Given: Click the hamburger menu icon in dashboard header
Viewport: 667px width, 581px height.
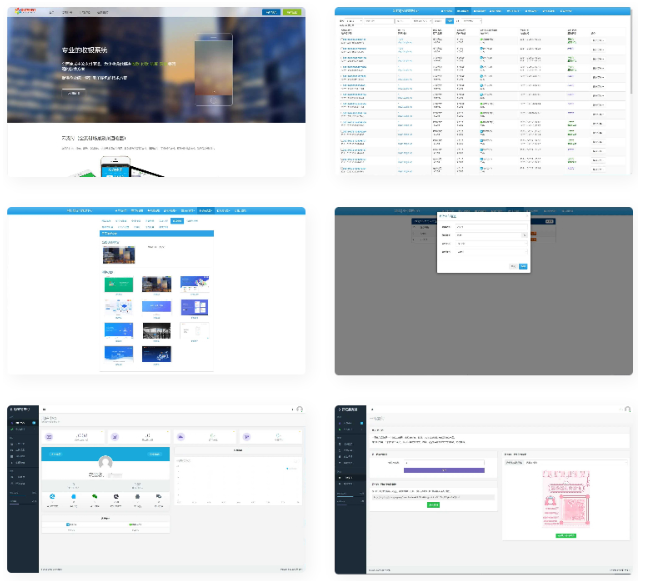Looking at the screenshot, I should [x=45, y=409].
